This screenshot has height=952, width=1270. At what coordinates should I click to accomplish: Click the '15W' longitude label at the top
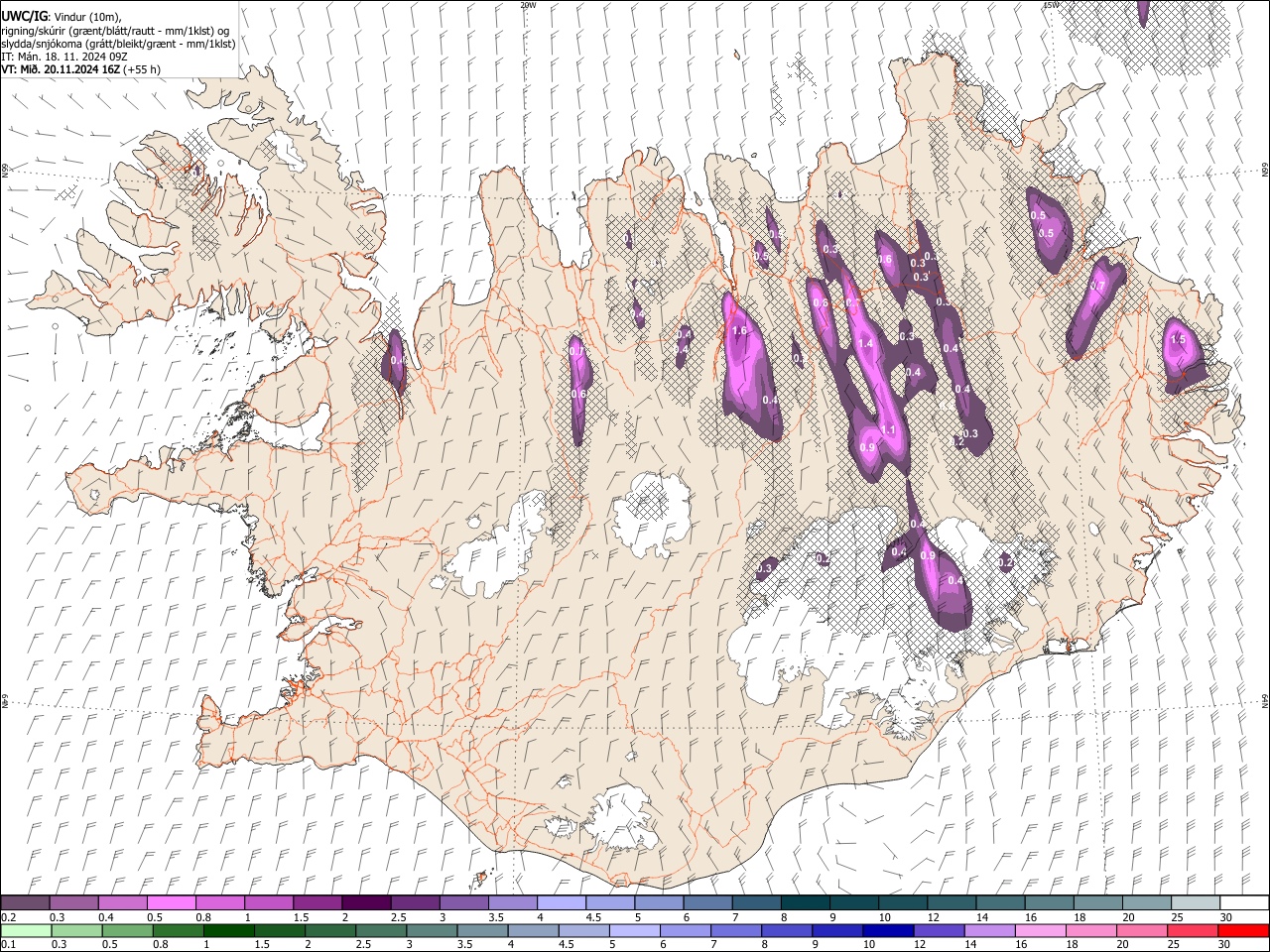point(1051,5)
